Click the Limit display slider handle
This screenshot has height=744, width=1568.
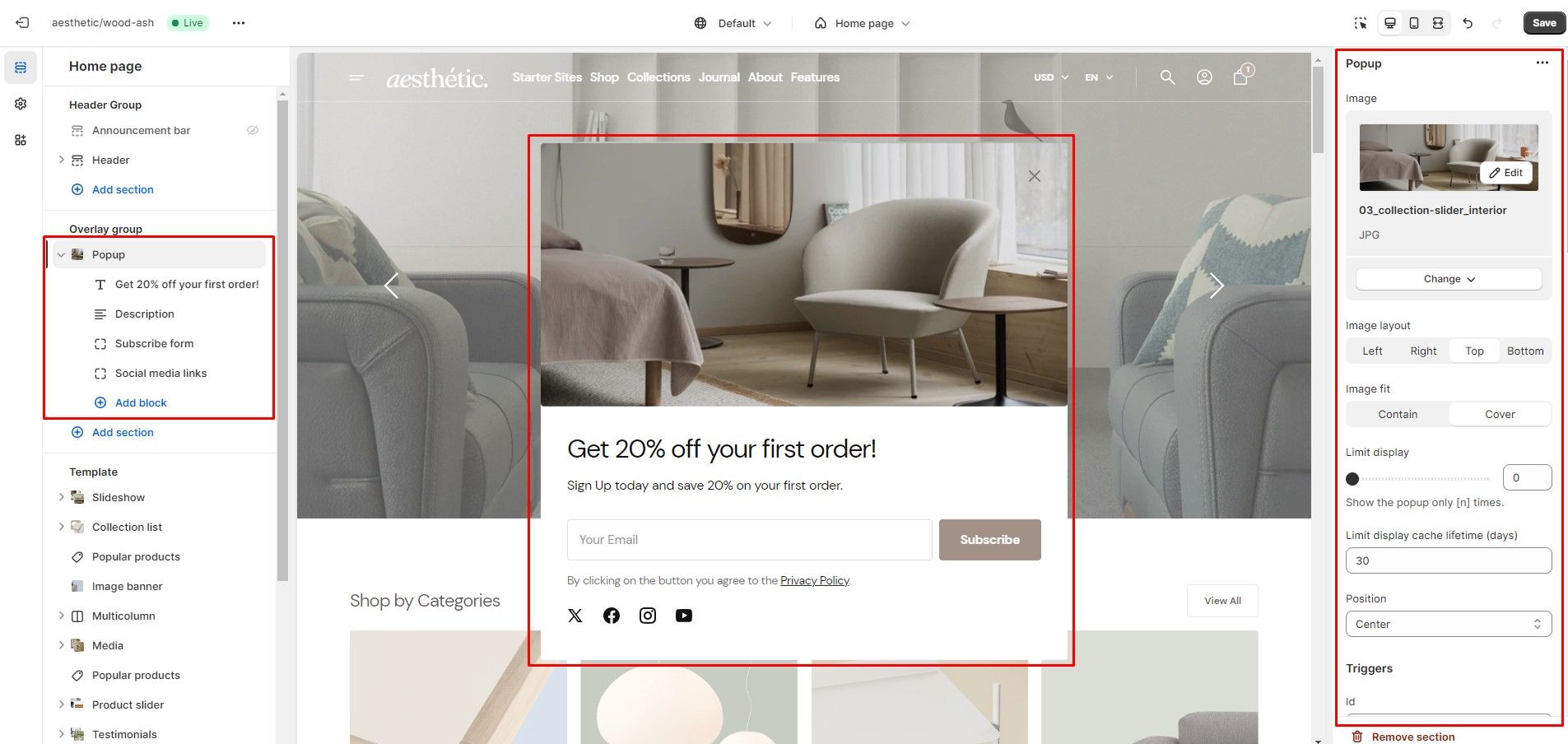[x=1352, y=478]
